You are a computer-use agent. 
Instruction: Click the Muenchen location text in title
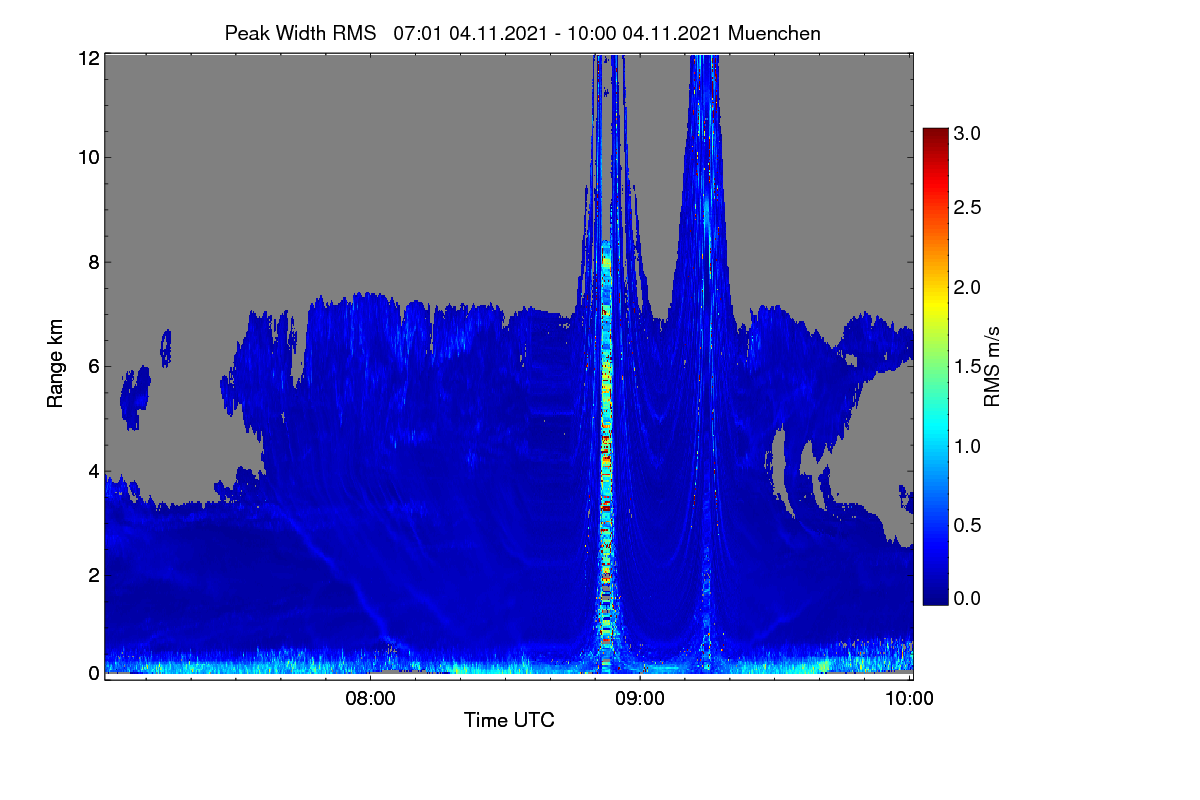coord(775,33)
